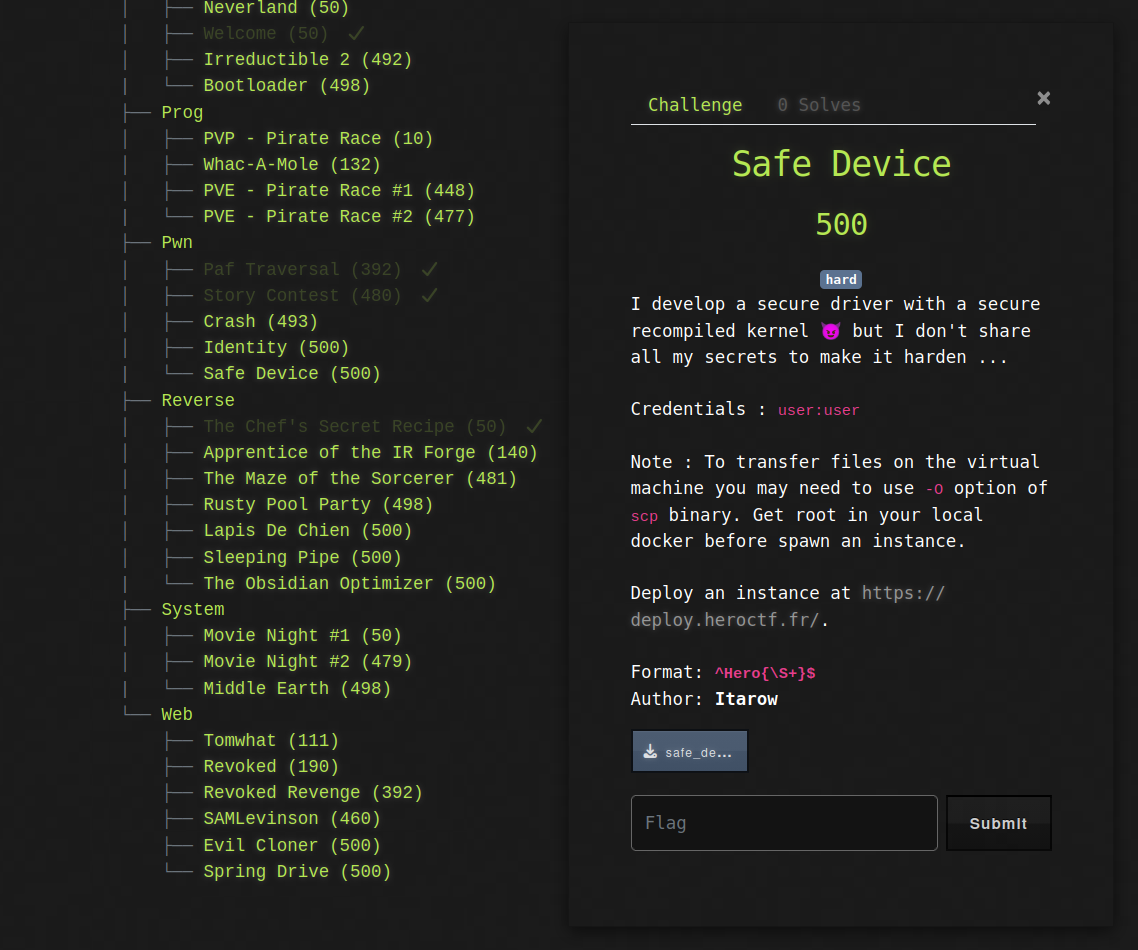Select Rusty Pool Party (498)
This screenshot has height=950, width=1138.
(318, 504)
